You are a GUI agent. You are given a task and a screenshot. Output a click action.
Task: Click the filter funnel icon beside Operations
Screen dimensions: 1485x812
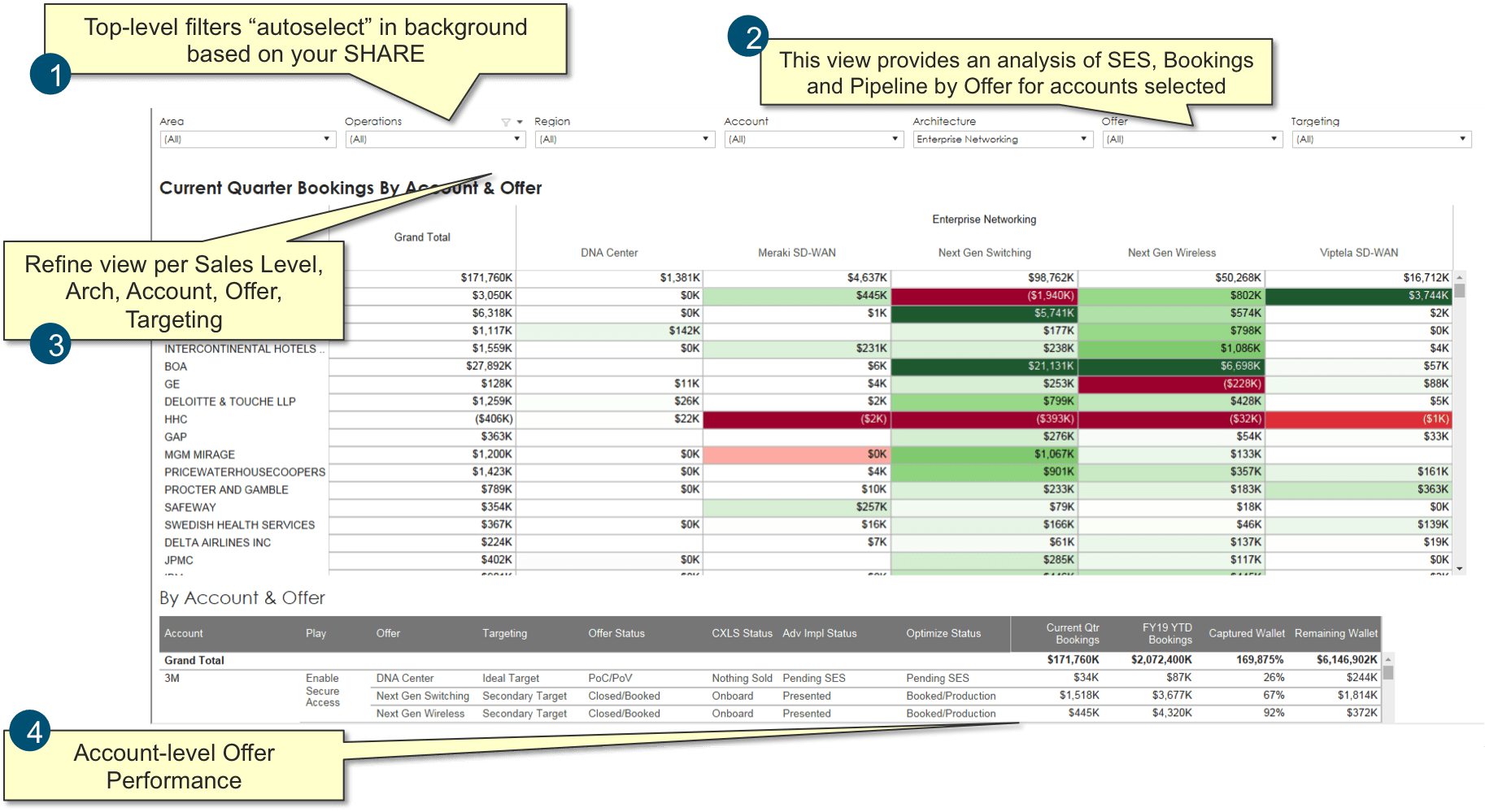pyautogui.click(x=506, y=122)
